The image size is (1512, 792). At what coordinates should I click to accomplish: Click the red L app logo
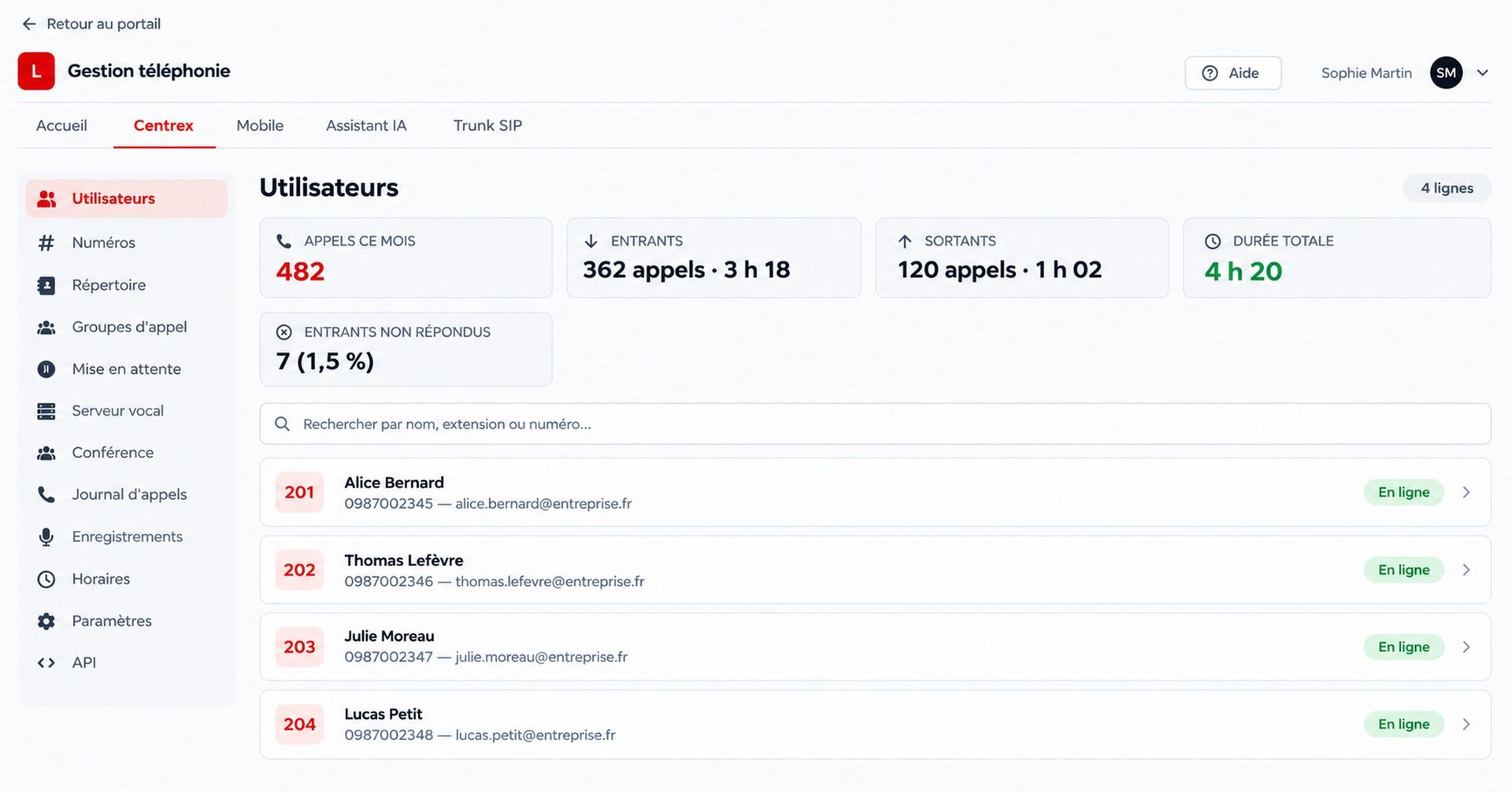36,72
